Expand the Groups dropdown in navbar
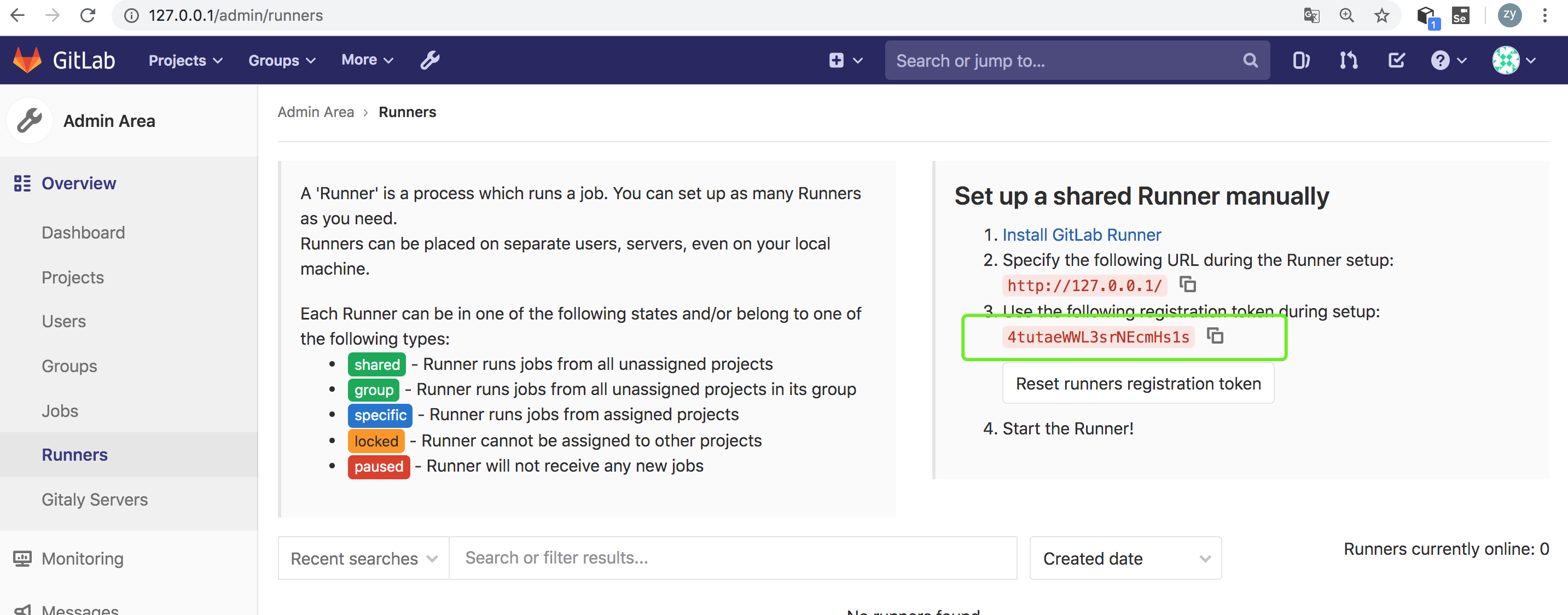The width and height of the screenshot is (1568, 615). pyautogui.click(x=281, y=60)
